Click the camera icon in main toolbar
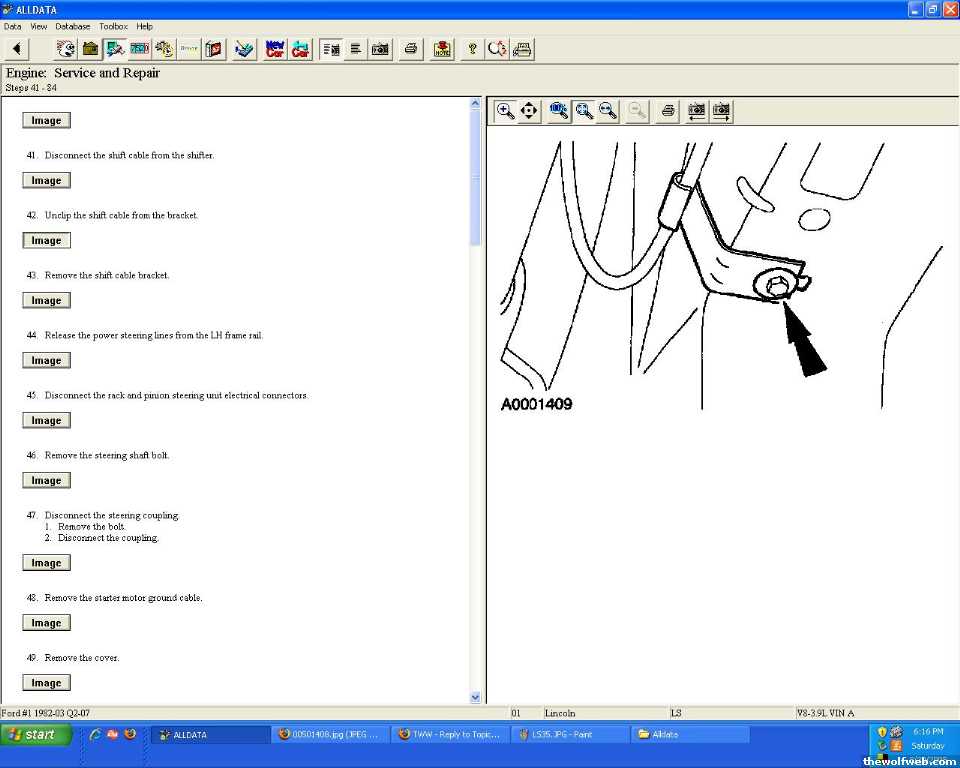960x768 pixels. click(x=380, y=49)
